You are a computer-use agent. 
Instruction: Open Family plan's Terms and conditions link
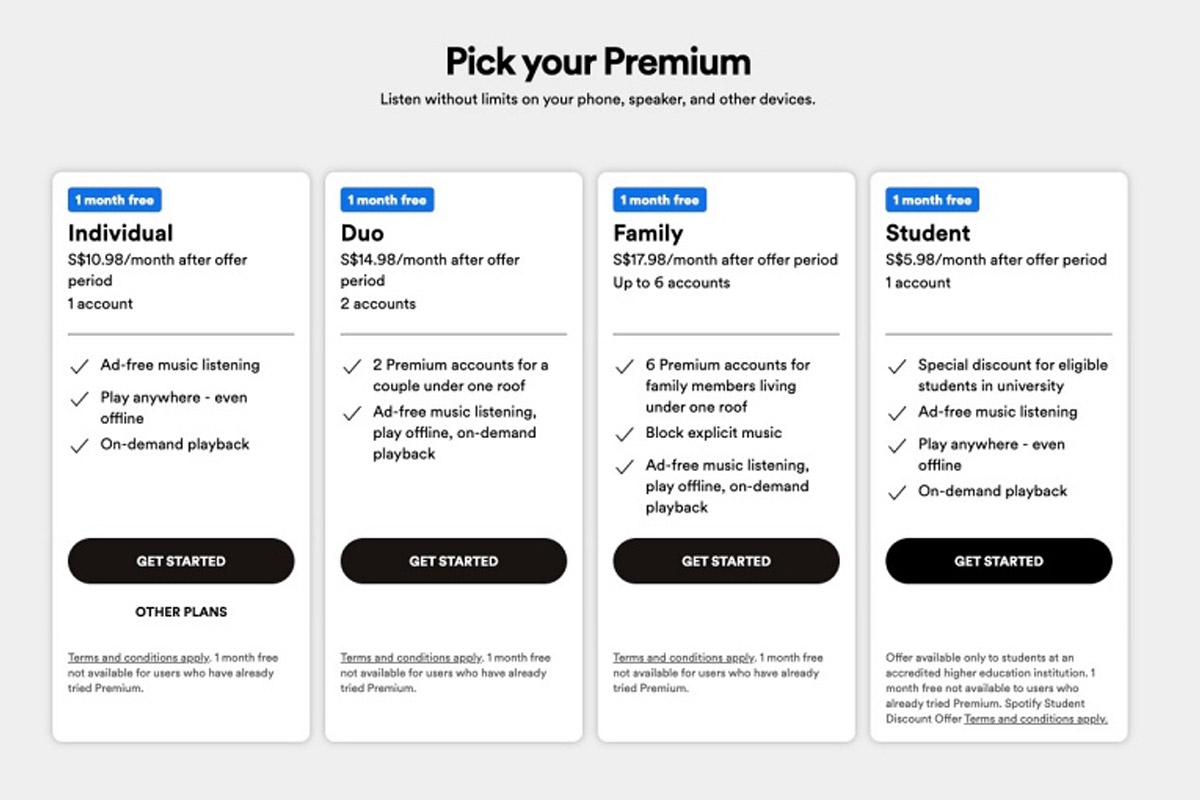(x=683, y=658)
